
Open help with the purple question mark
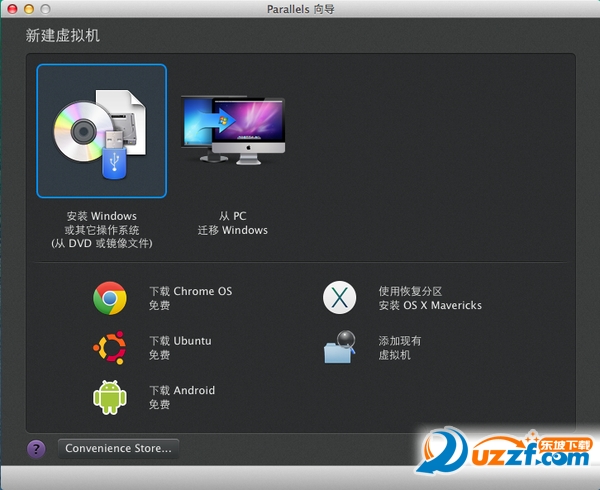point(36,449)
